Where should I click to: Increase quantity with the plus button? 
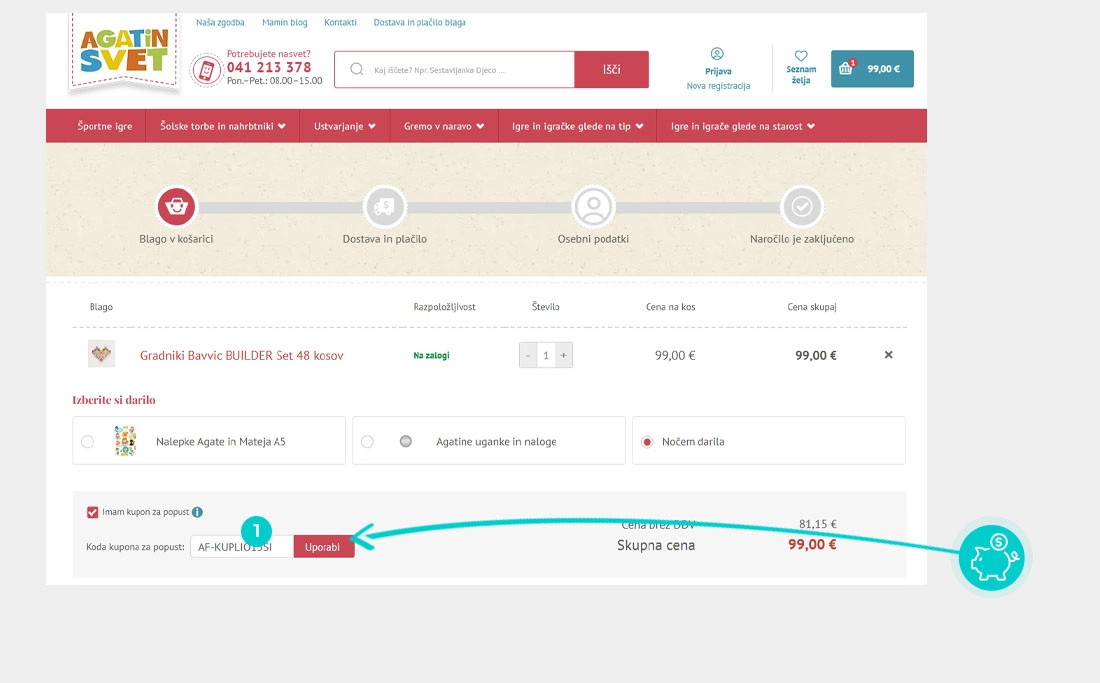(x=564, y=355)
